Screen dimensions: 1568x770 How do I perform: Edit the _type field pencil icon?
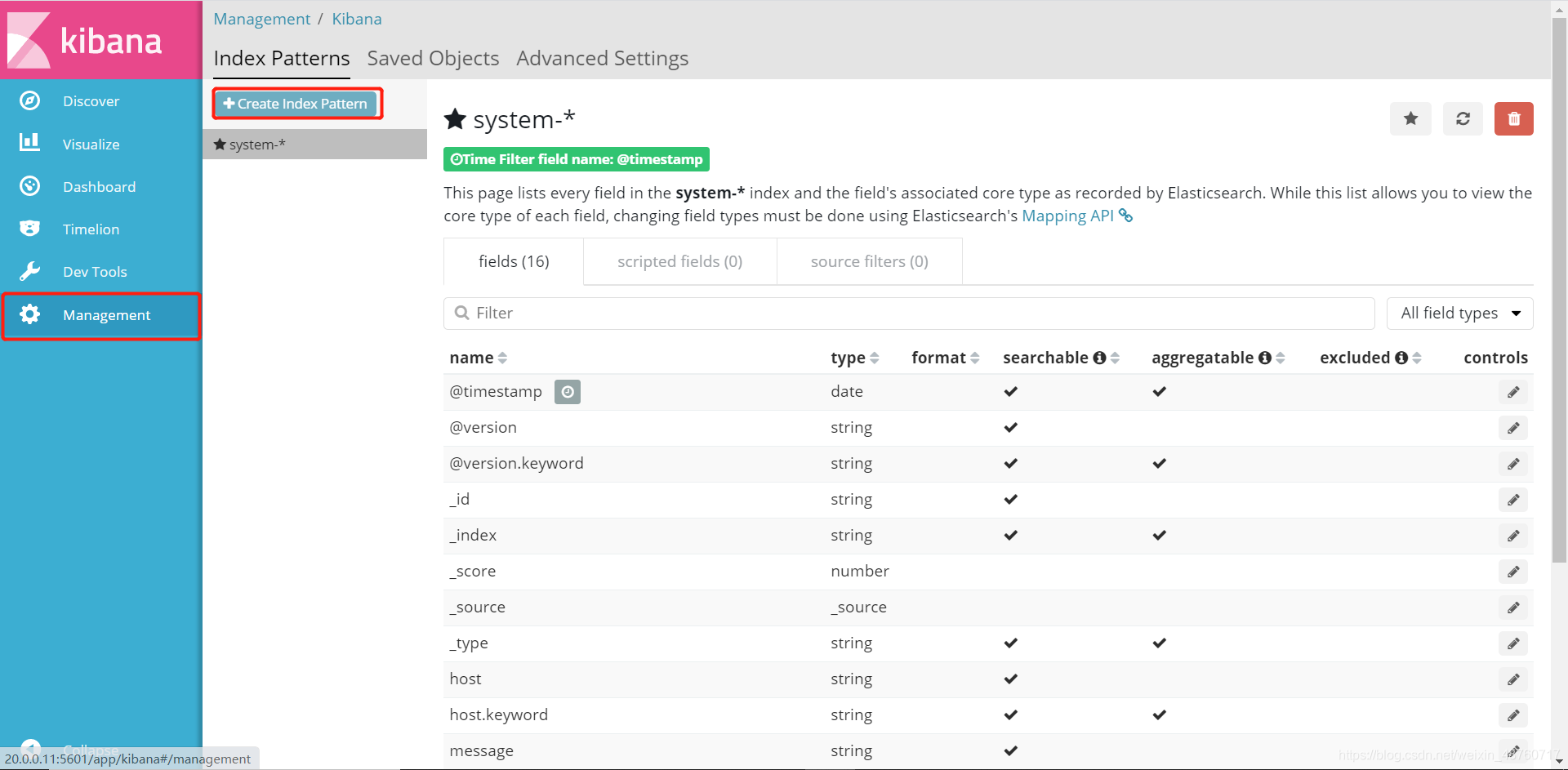(x=1513, y=643)
